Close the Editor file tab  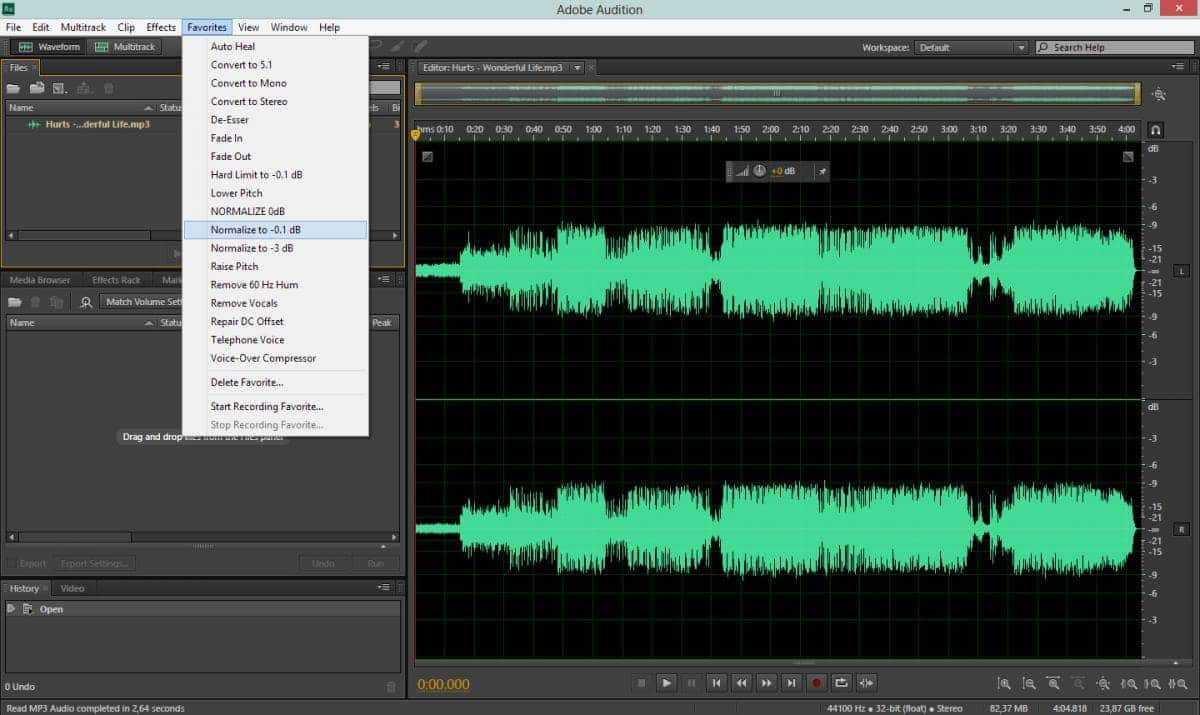tap(592, 68)
